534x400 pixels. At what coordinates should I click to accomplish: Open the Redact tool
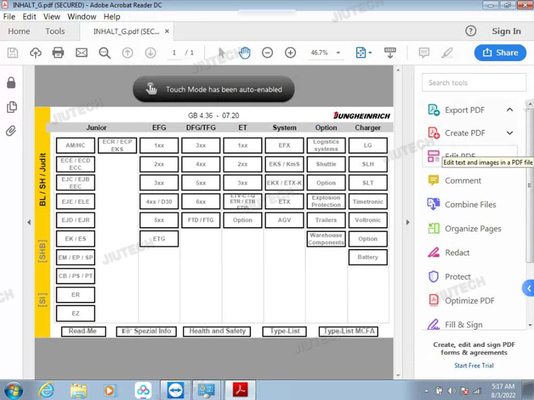coord(449,253)
